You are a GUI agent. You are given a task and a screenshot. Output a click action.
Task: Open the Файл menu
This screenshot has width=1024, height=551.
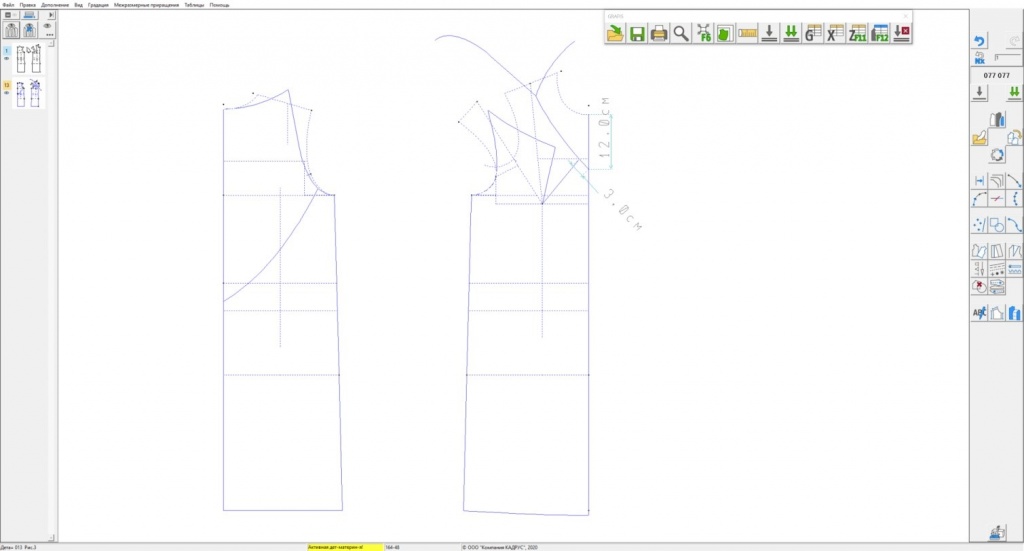(9, 5)
